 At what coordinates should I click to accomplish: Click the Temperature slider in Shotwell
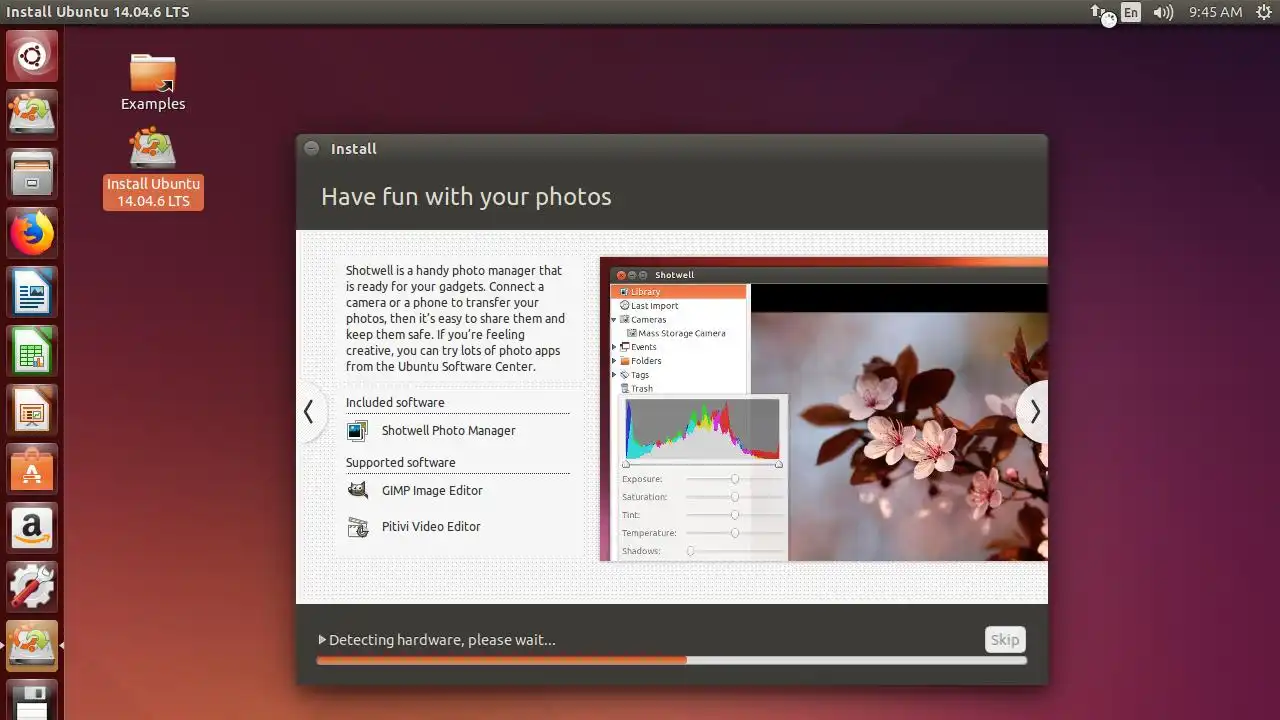734,533
